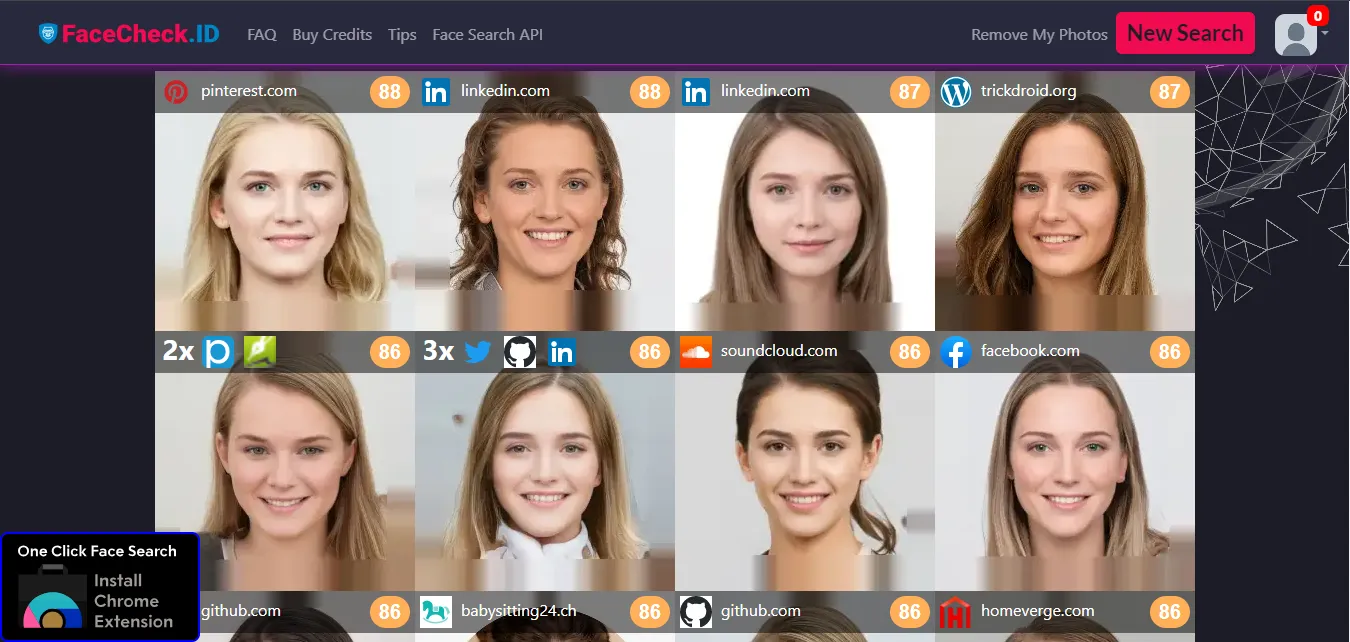Open the Tips navigation link
Screen dimensions: 1350x642
tap(402, 35)
